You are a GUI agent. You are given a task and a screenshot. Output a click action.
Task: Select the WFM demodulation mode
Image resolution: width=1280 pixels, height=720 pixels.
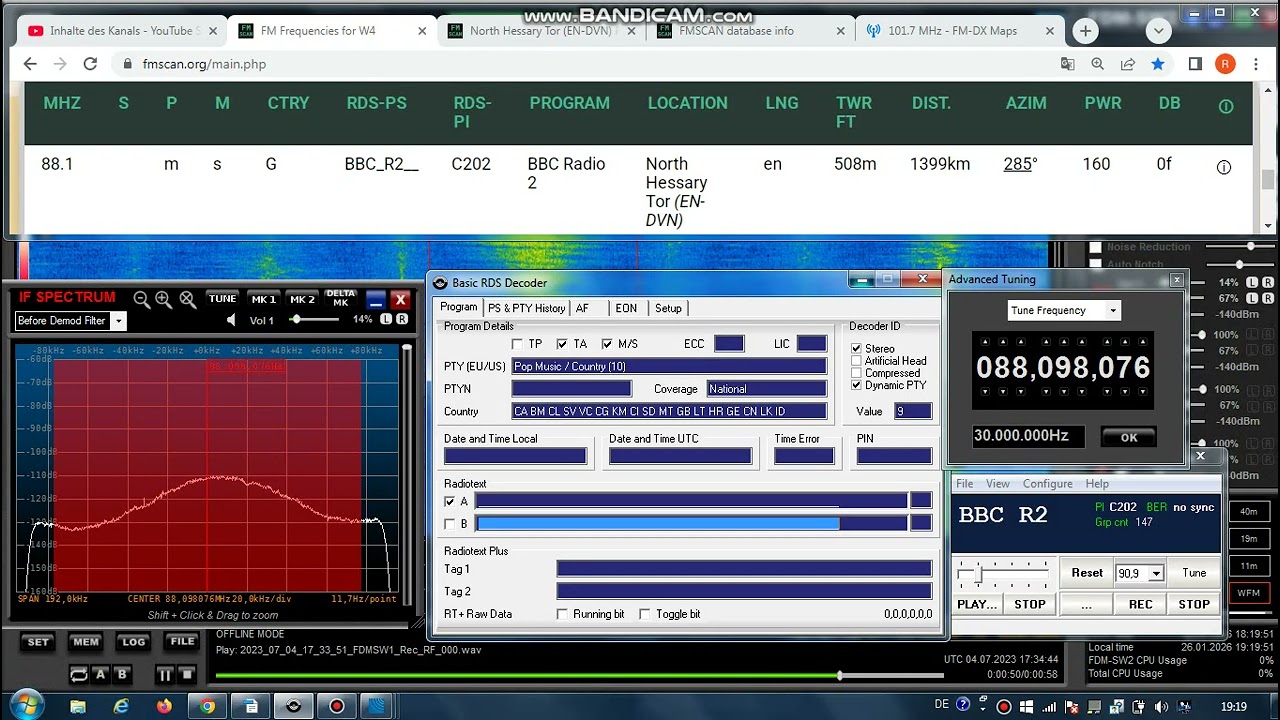(x=1249, y=593)
